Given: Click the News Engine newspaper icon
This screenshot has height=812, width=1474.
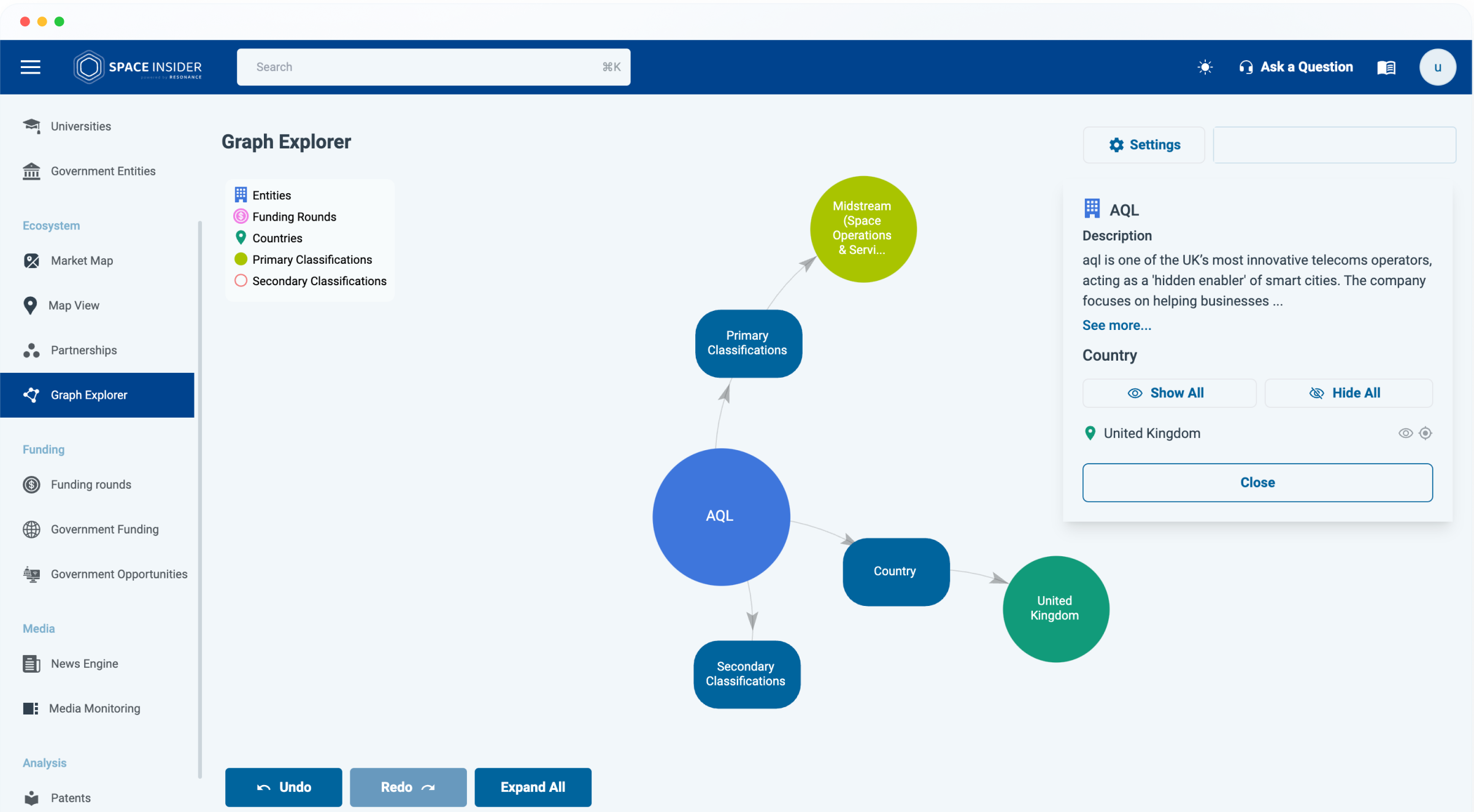Looking at the screenshot, I should 31,664.
